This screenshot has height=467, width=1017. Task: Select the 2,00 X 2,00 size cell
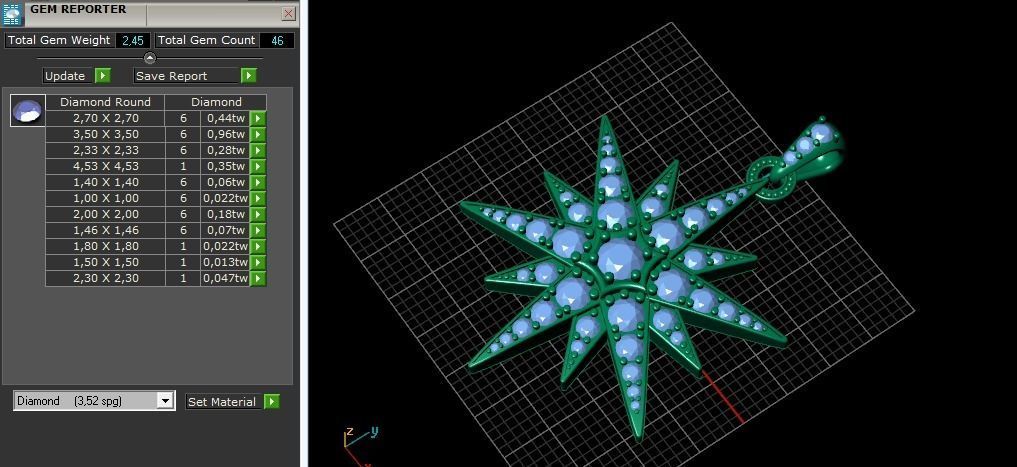click(x=105, y=215)
